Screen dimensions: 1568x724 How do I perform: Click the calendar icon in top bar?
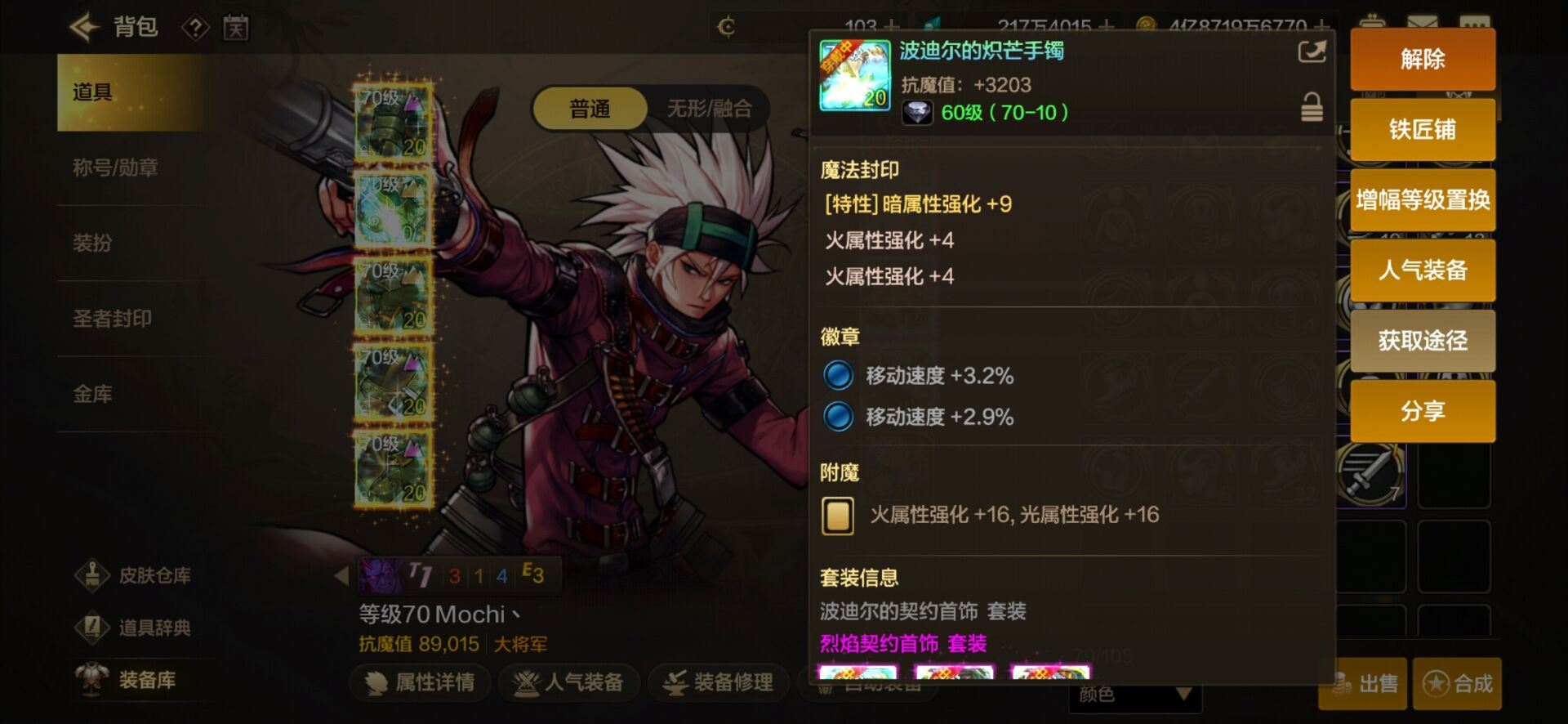coord(235,29)
